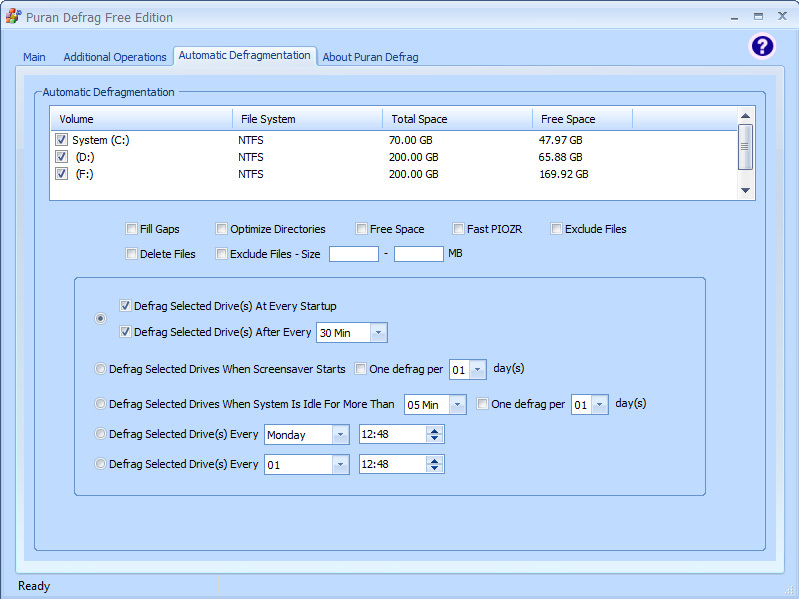This screenshot has height=599, width=799.
Task: Increase monthly time with up spinner
Action: pos(435,460)
